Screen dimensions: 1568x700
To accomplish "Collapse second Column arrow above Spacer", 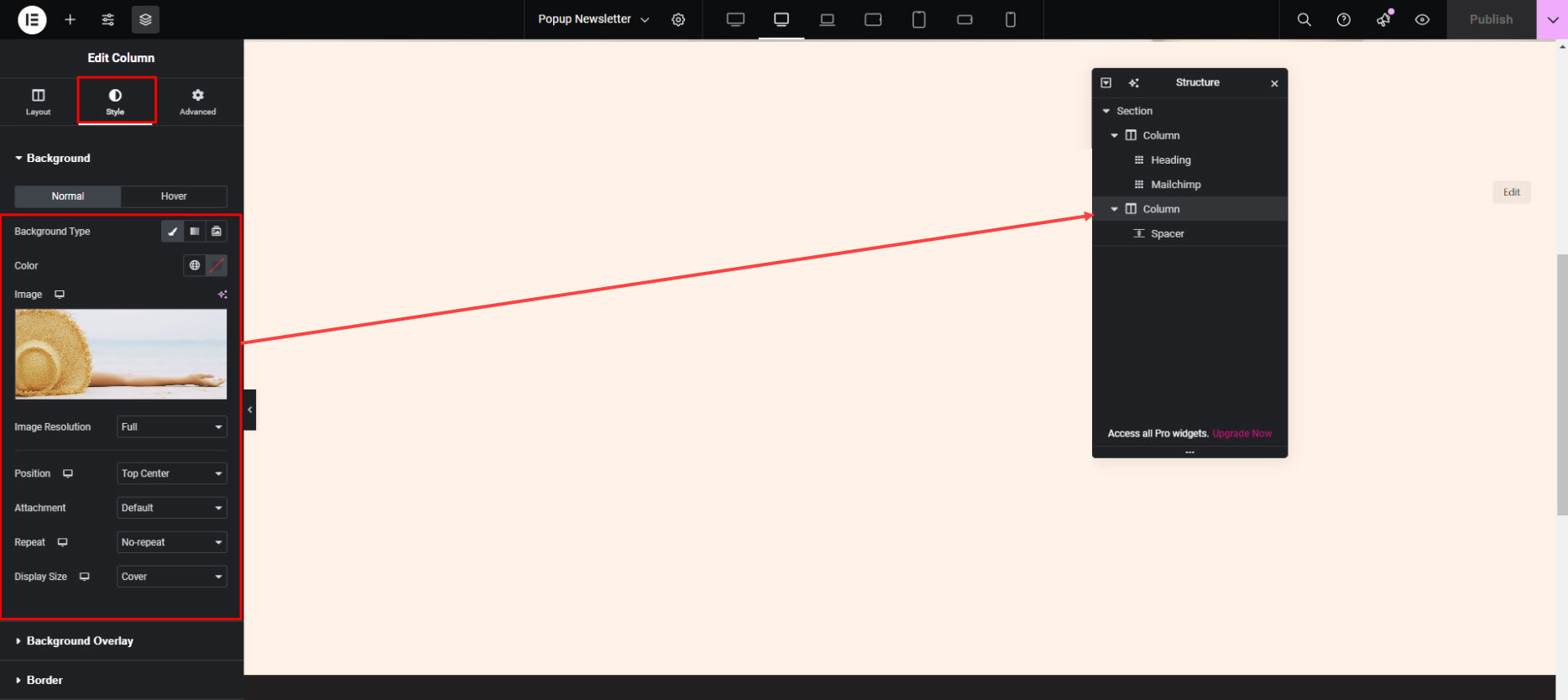I will point(1115,209).
